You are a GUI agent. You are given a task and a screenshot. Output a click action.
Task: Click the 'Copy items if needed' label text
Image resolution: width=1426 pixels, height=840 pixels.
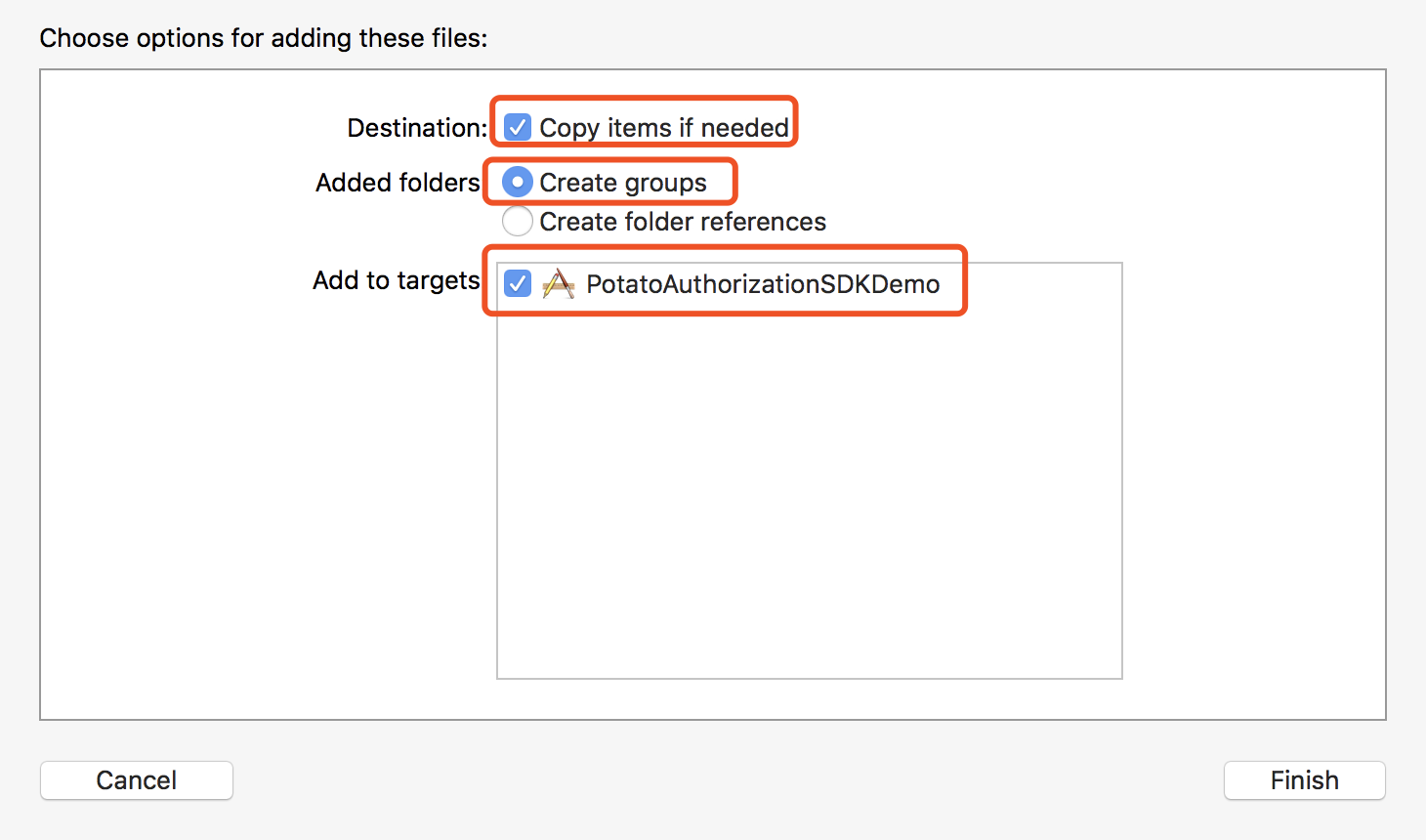click(664, 128)
